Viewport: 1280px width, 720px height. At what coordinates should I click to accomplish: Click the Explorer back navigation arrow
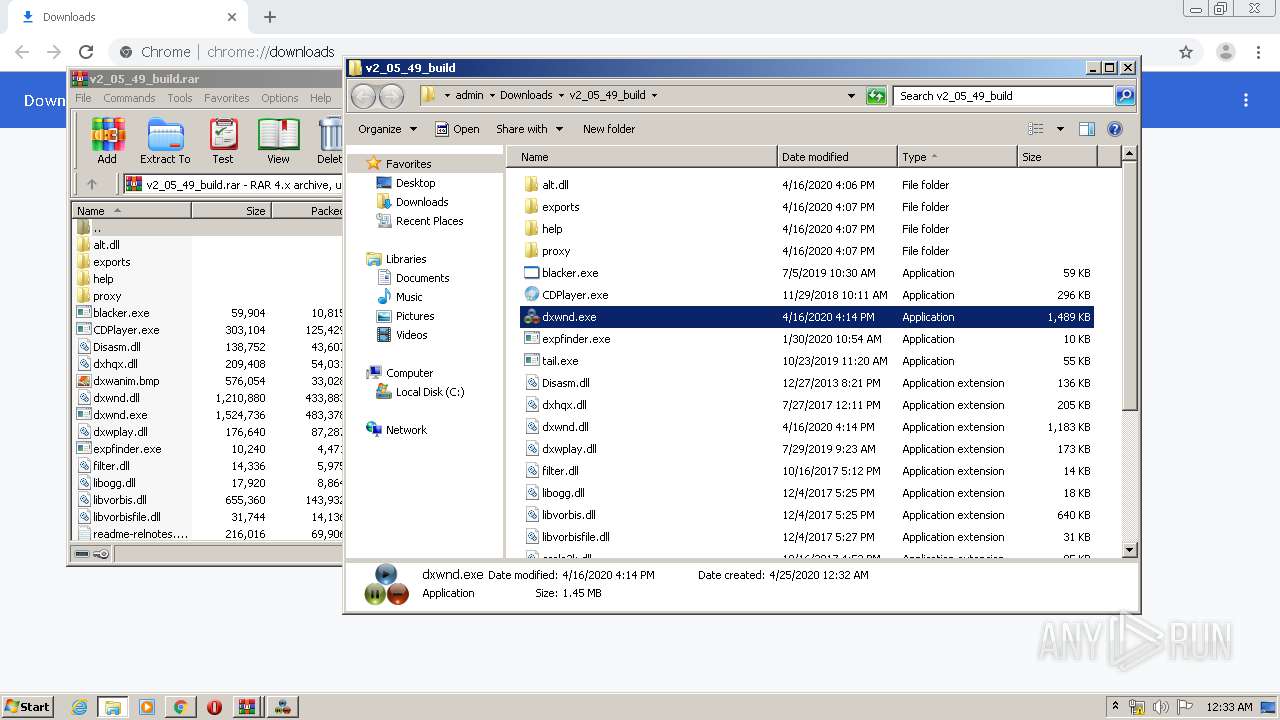(x=363, y=96)
